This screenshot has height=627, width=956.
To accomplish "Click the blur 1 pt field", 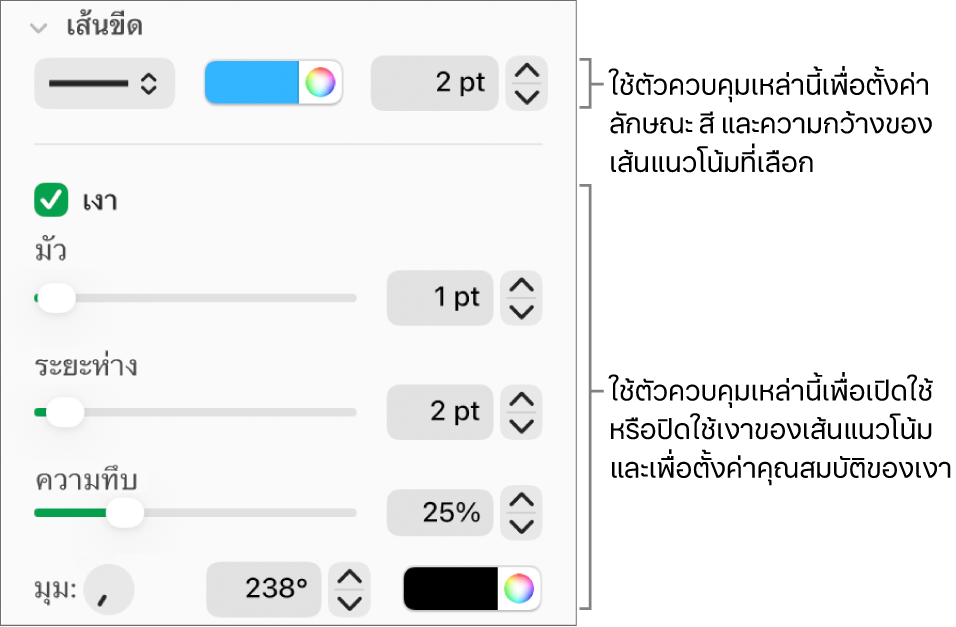I will click(x=440, y=298).
